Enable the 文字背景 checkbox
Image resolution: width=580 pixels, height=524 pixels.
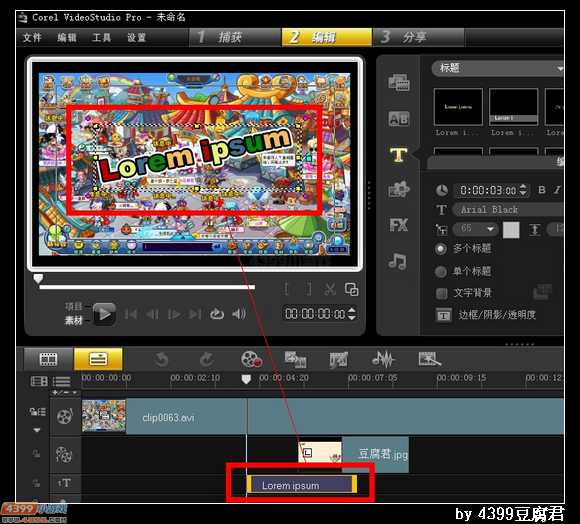tap(441, 293)
